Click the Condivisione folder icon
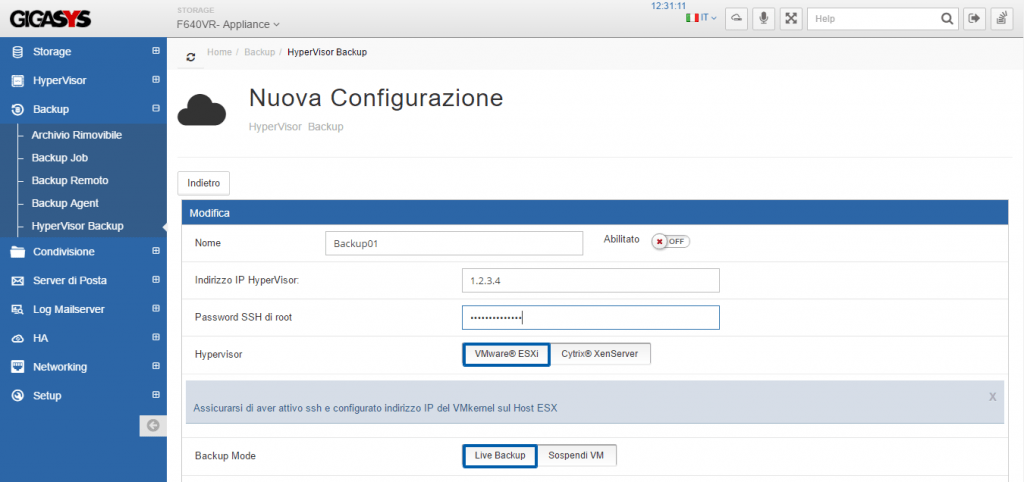 (18, 252)
